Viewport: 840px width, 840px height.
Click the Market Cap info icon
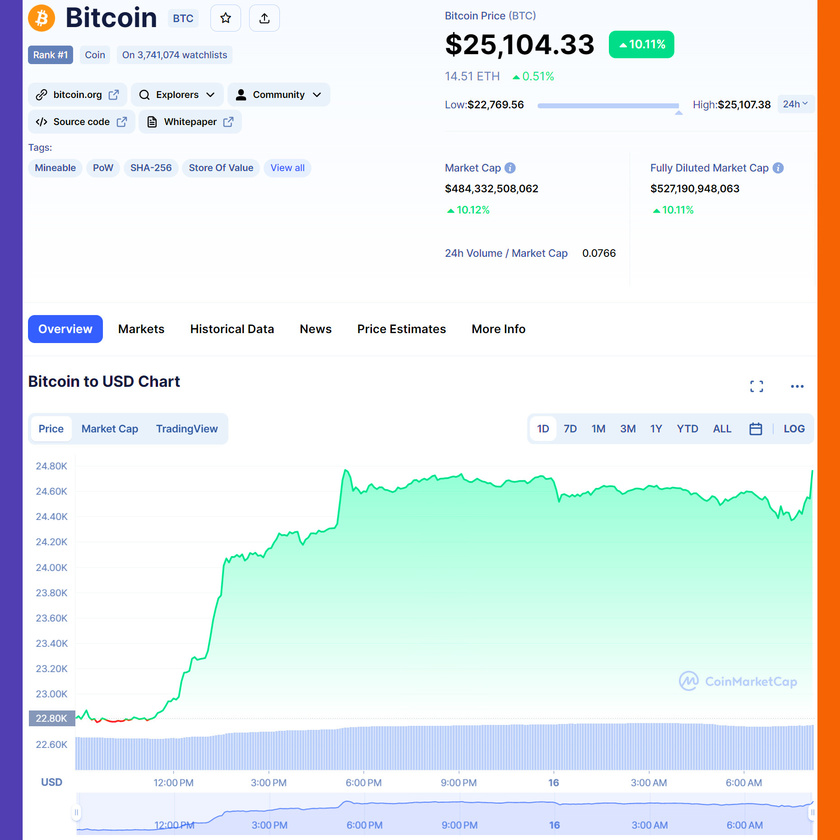point(510,168)
